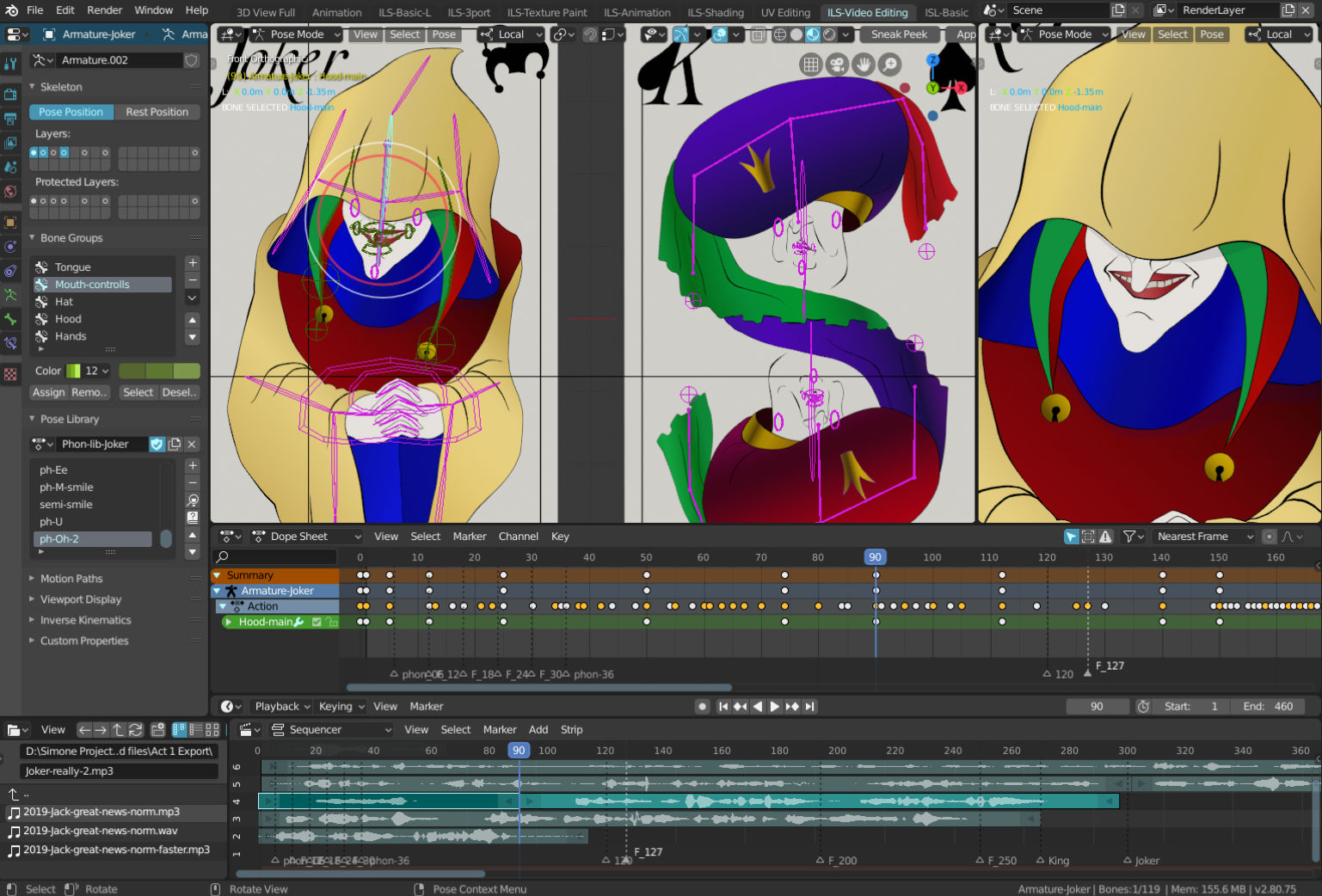Toggle orthographic grid view icon in viewport
The height and width of the screenshot is (896, 1322).
[810, 64]
